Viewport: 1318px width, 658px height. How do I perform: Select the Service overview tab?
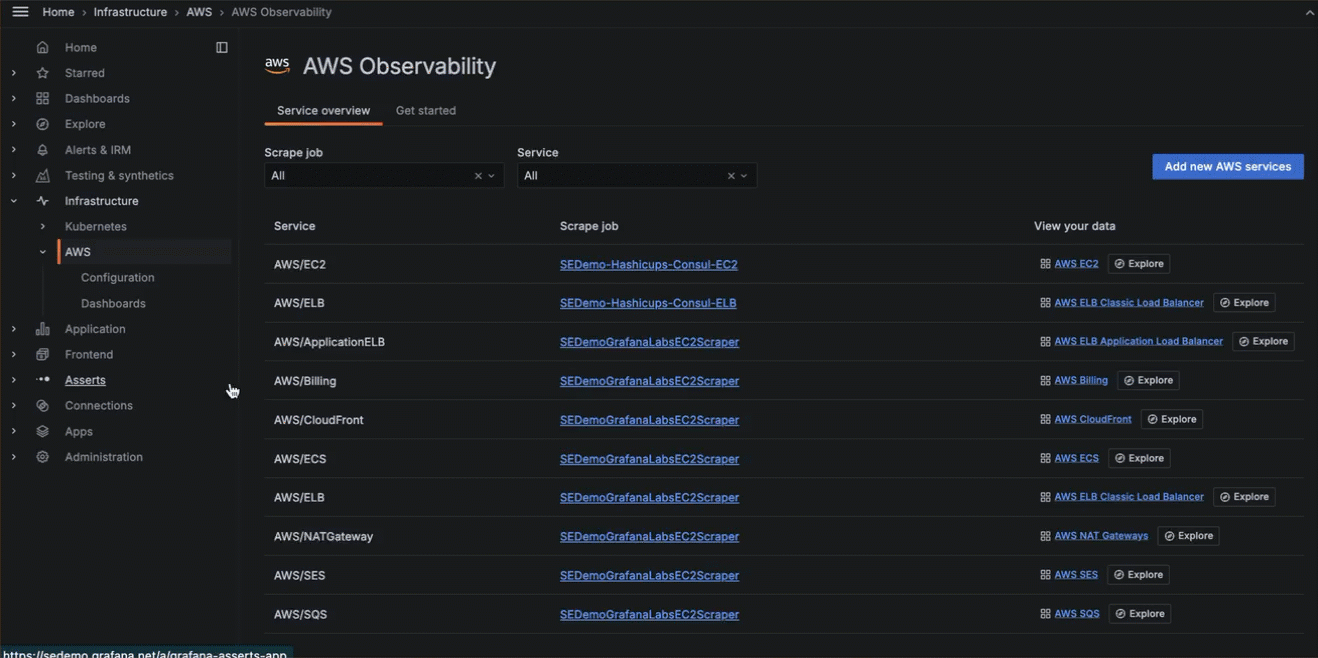323,111
